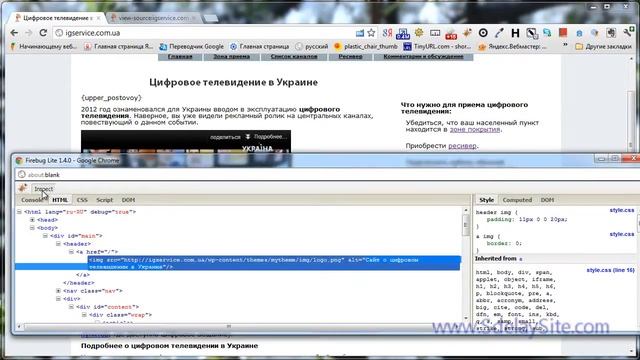Click the 'Главная' navigation link on page

click(180, 56)
